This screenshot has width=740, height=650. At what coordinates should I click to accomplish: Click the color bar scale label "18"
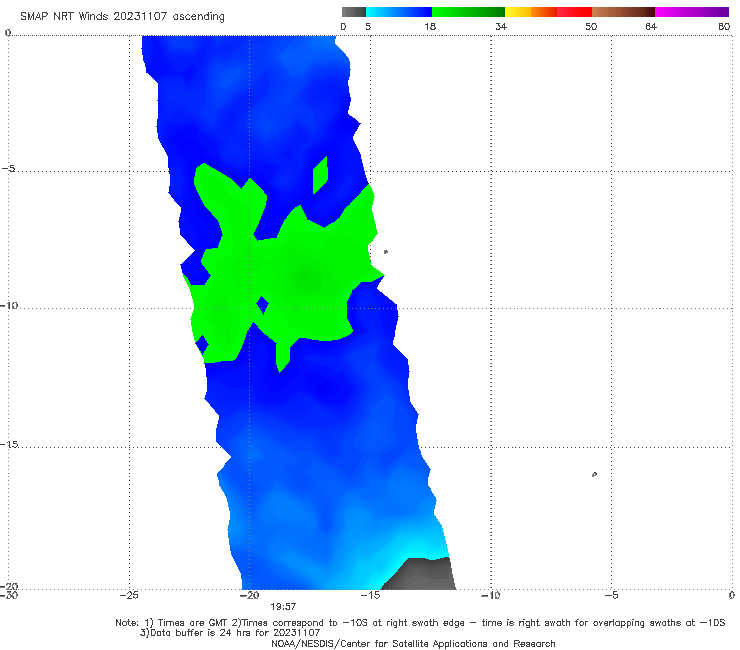pyautogui.click(x=430, y=27)
